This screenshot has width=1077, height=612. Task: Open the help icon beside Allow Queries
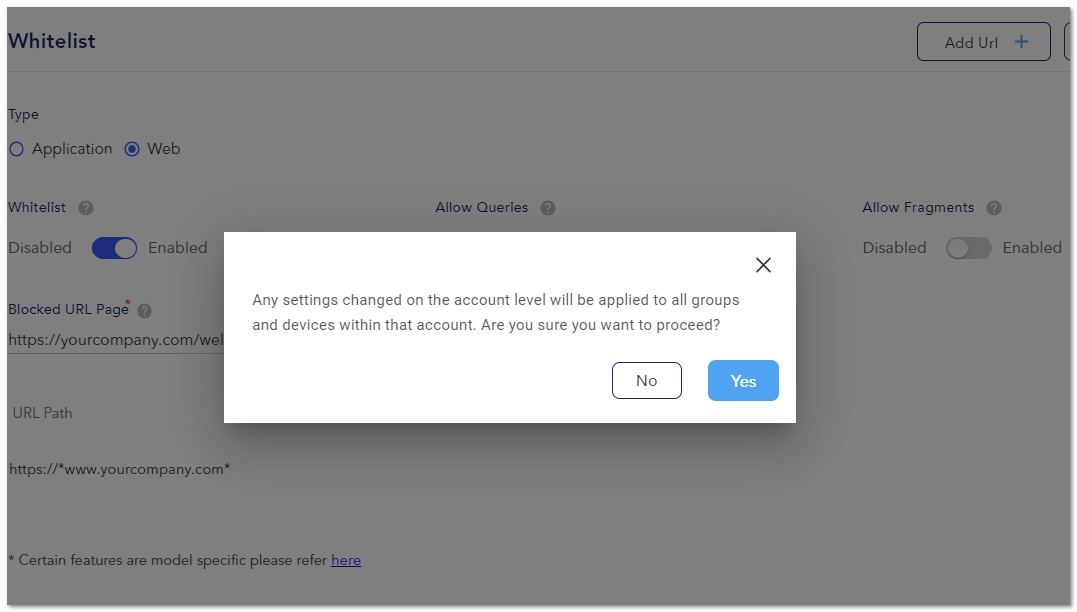[547, 208]
